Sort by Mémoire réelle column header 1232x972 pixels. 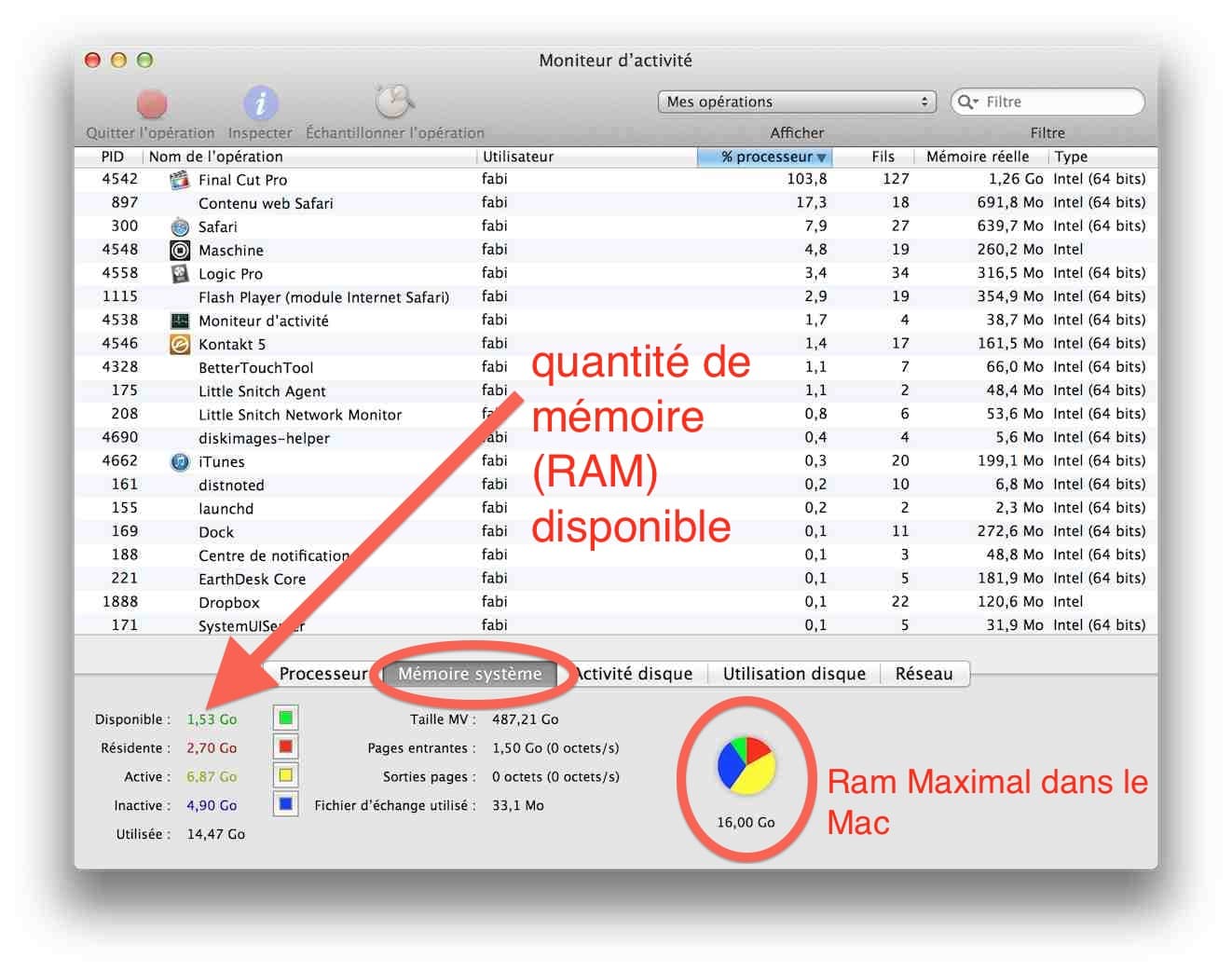[x=981, y=157]
